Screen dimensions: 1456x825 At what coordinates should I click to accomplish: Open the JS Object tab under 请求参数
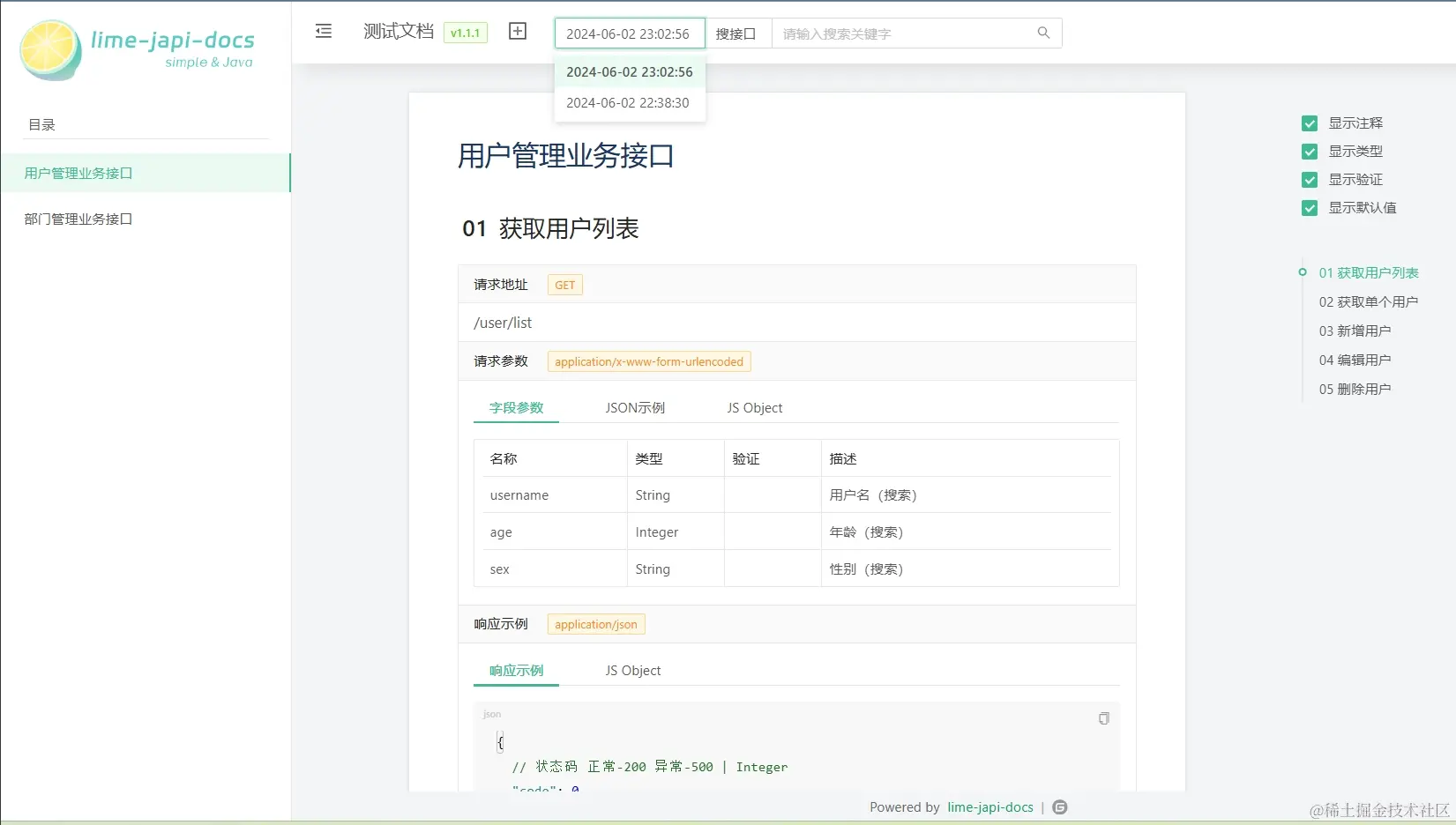(755, 408)
